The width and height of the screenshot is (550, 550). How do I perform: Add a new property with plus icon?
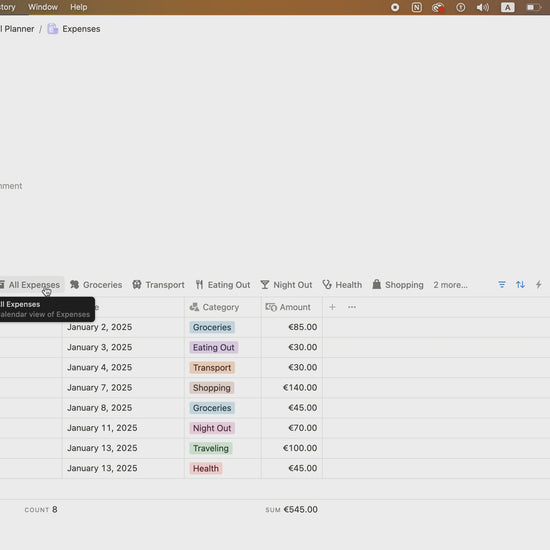click(x=332, y=307)
